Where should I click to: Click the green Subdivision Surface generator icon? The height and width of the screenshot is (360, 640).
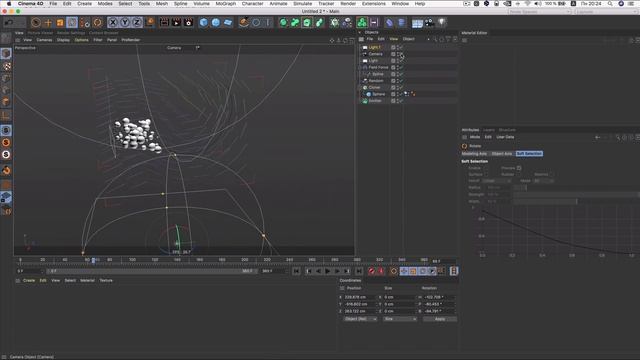(283, 22)
